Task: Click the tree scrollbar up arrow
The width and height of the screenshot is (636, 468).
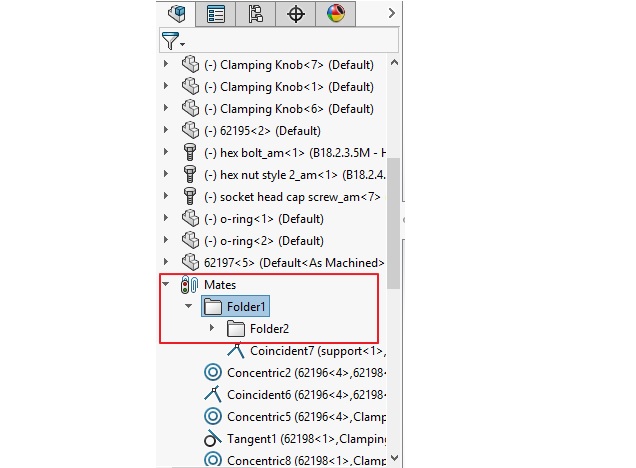Action: [x=394, y=62]
